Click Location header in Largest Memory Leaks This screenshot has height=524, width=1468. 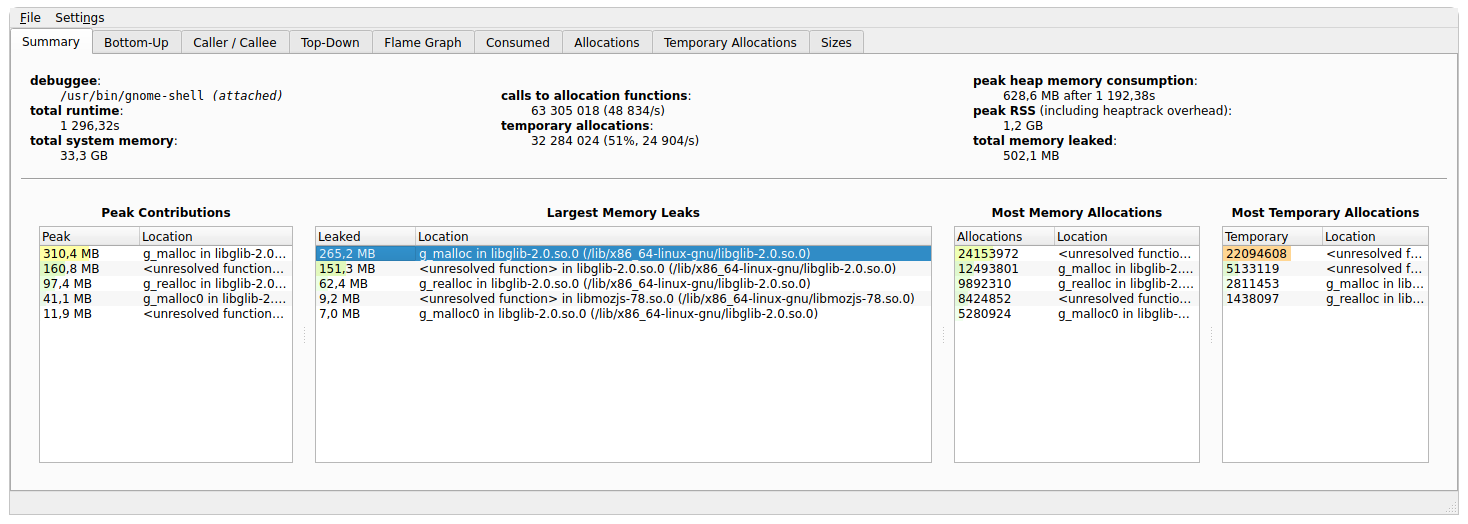673,236
